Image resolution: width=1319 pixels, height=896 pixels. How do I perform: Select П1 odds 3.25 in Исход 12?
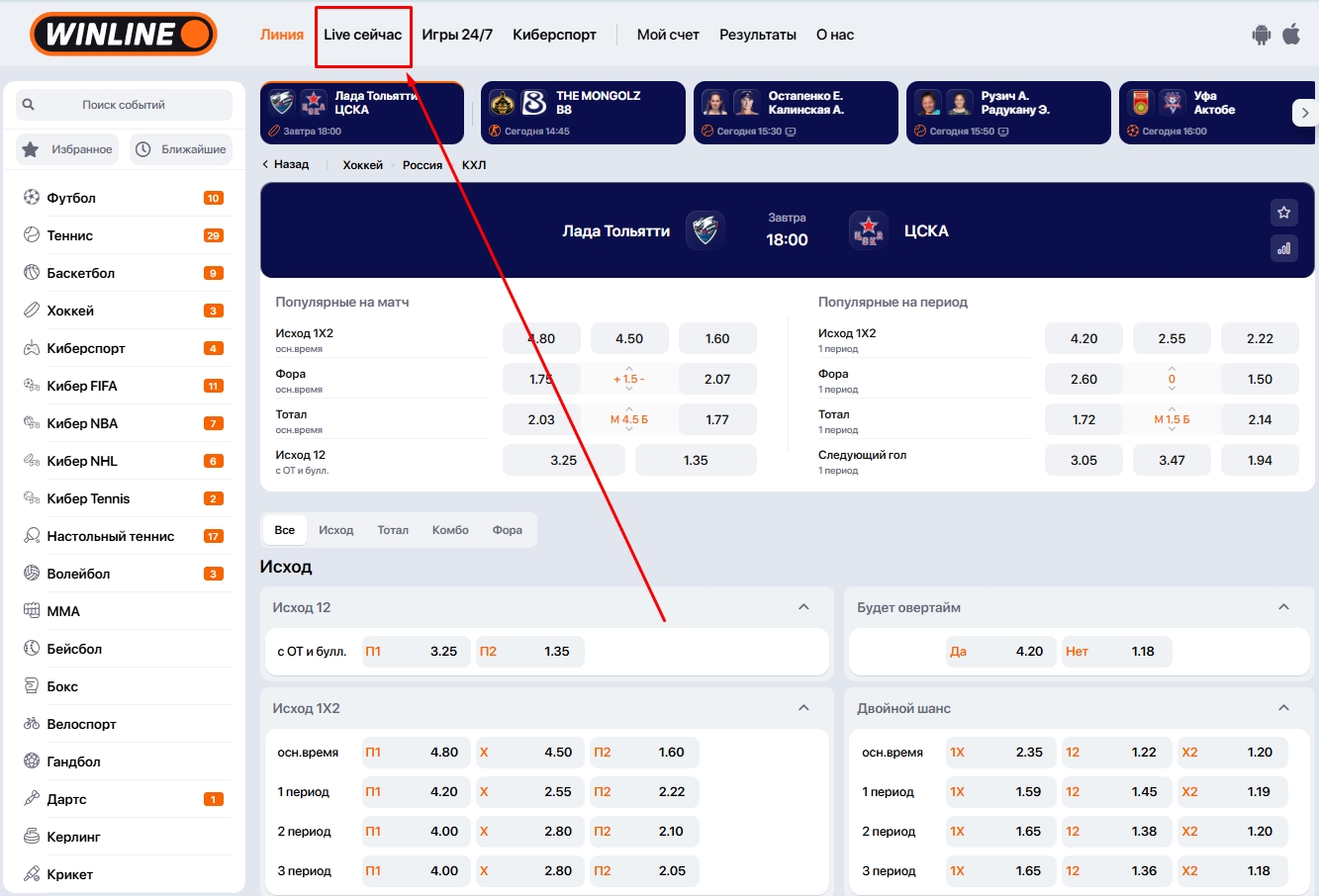pyautogui.click(x=416, y=652)
